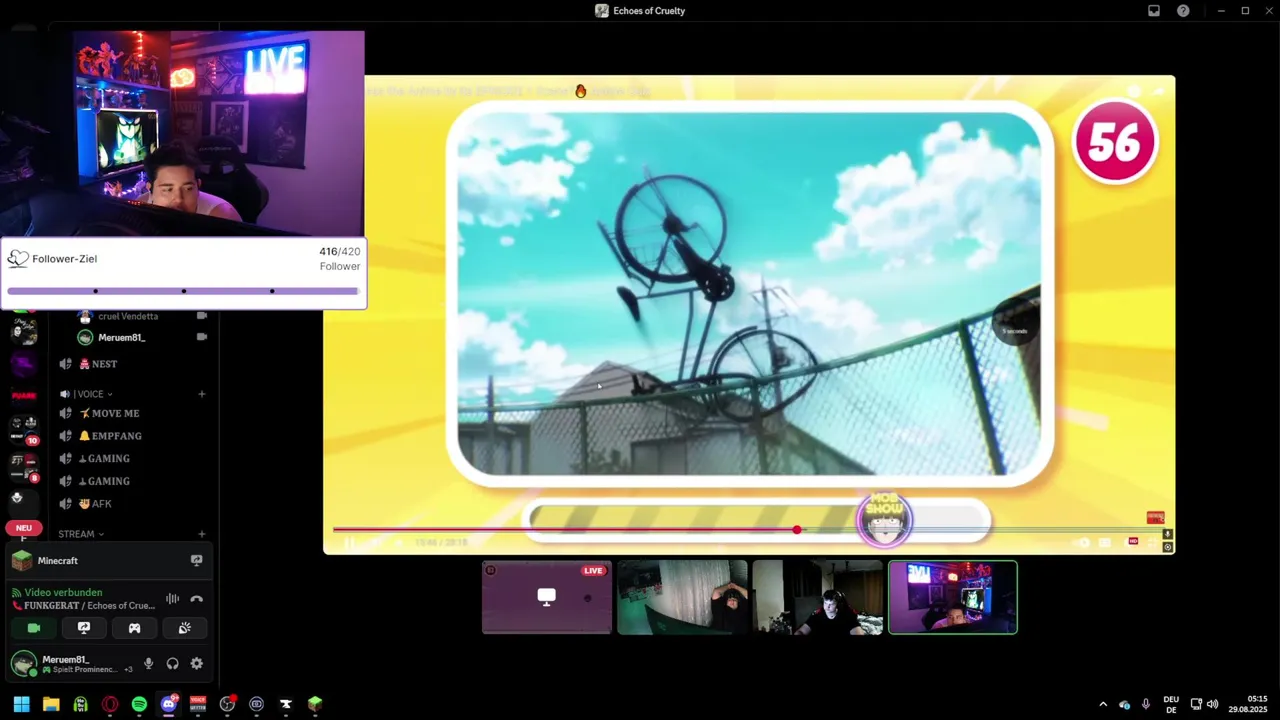Show hidden system tray icons

tap(1103, 704)
